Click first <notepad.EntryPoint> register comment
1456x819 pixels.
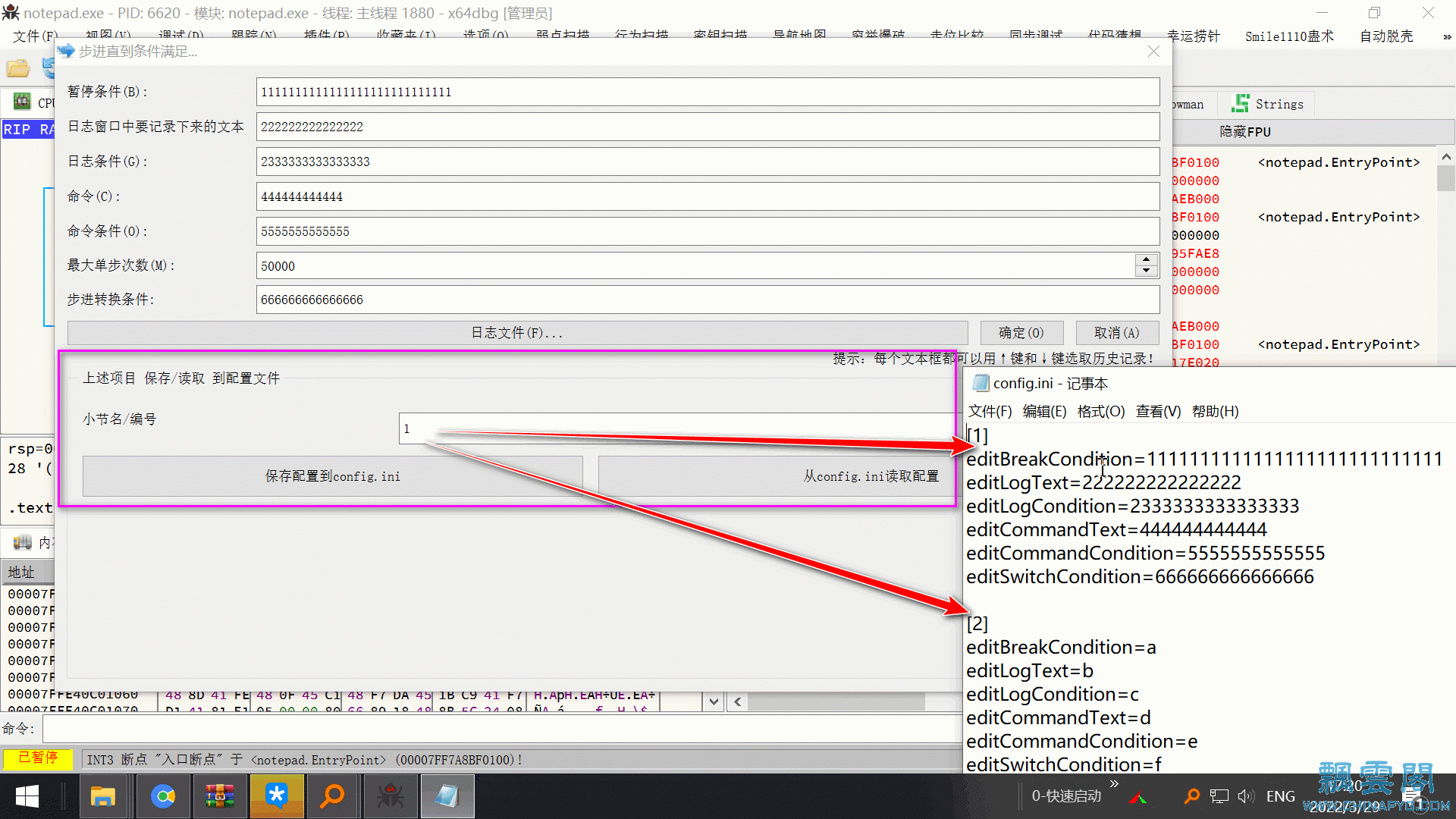(1338, 162)
